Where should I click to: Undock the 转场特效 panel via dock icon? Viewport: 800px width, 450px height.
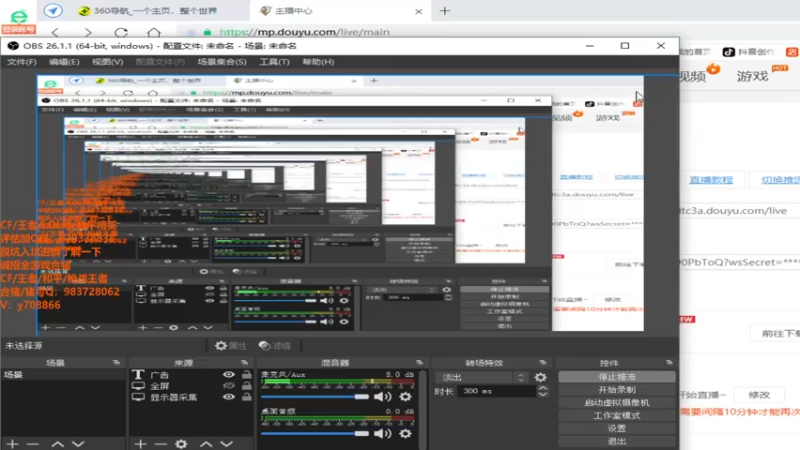pos(543,363)
